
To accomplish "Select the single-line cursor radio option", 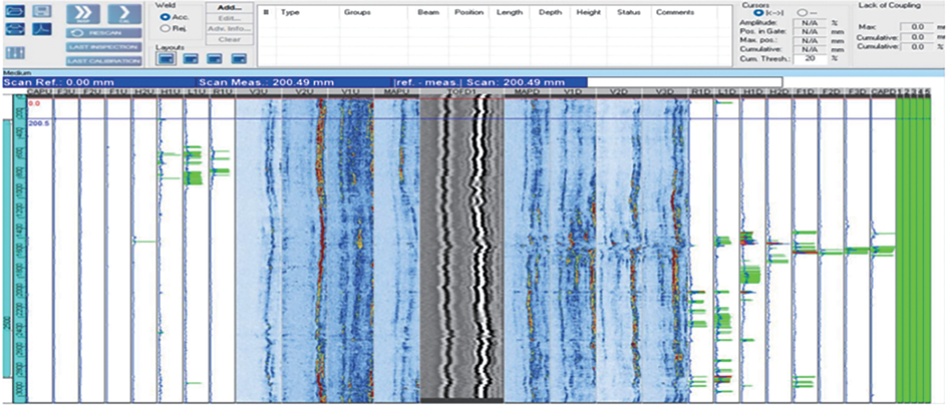I will coord(802,13).
